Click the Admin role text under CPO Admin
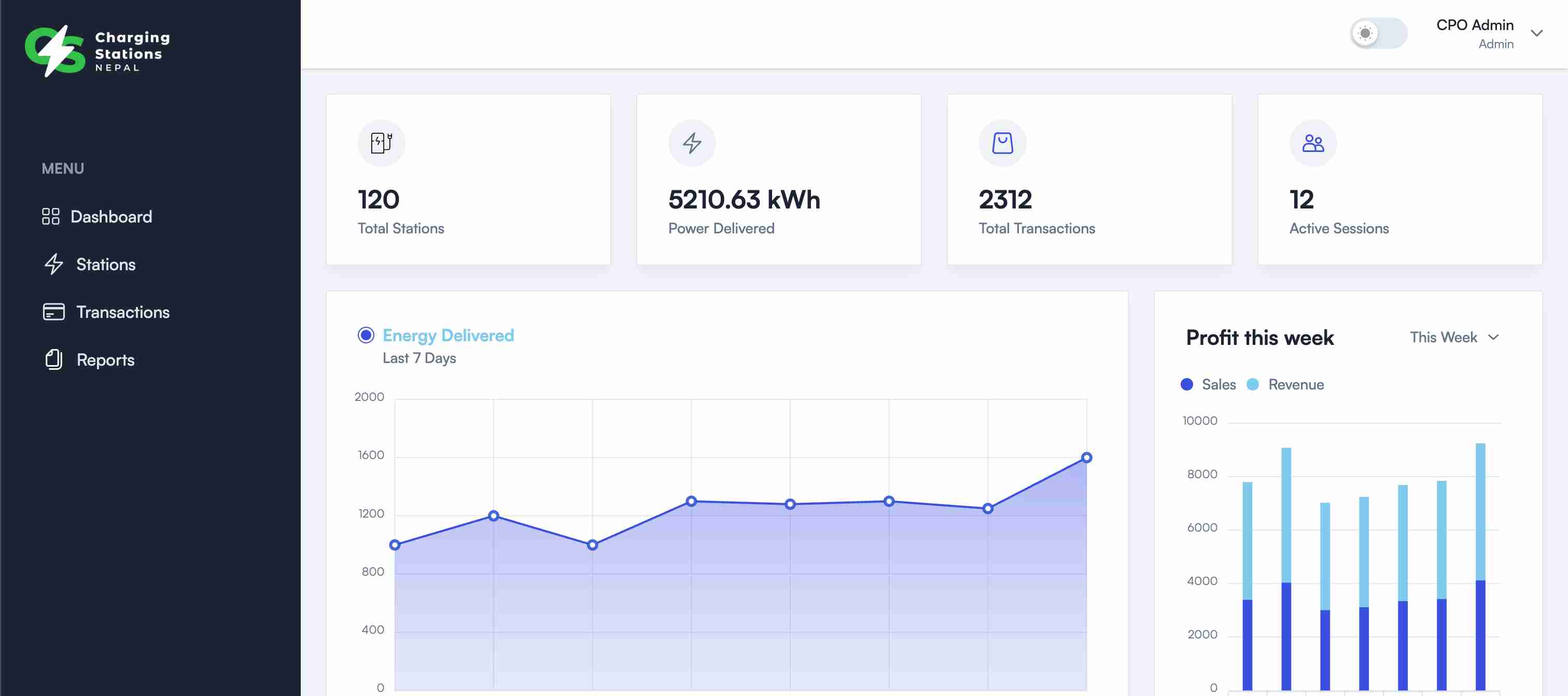This screenshot has width=1568, height=696. [1495, 44]
